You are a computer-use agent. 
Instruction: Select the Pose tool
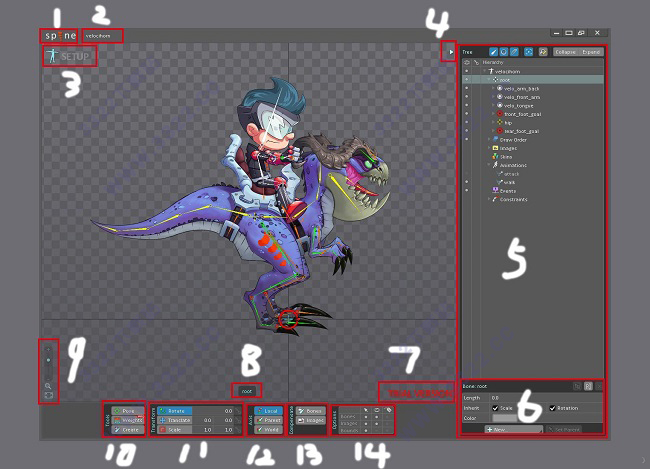click(128, 410)
